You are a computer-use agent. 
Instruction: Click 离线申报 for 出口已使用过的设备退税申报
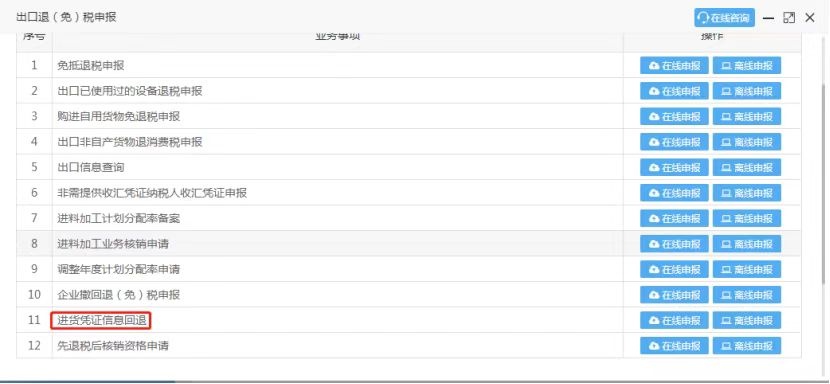tap(746, 91)
